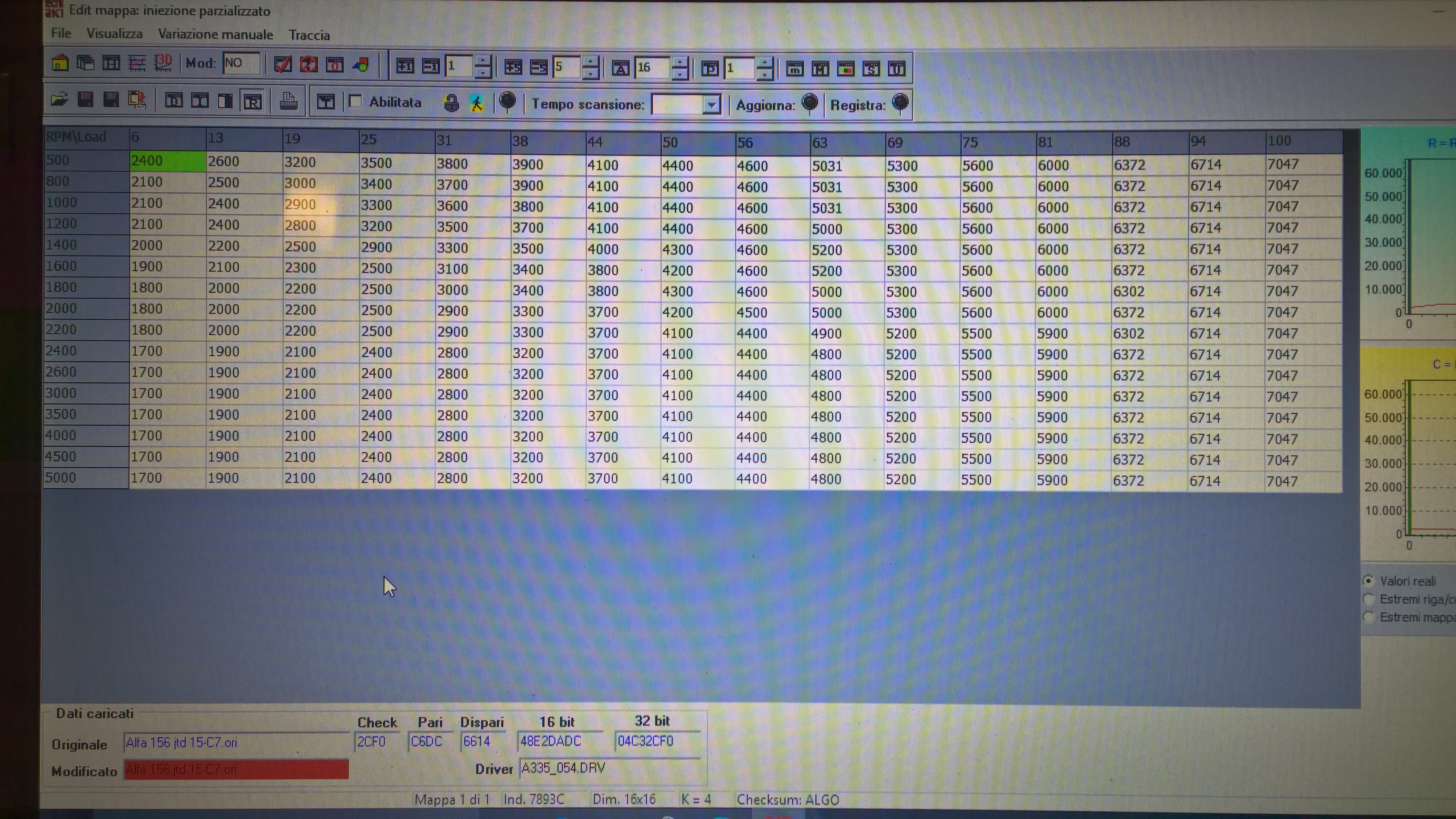Click the Checksum: ALGO status bar entry
Screen dimensions: 1456x819
click(x=787, y=800)
